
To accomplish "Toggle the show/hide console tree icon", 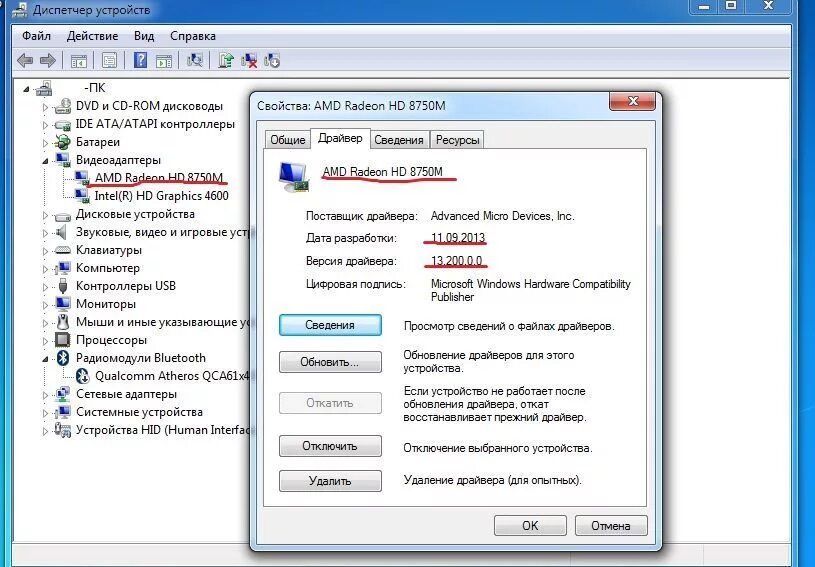I will coord(78,61).
